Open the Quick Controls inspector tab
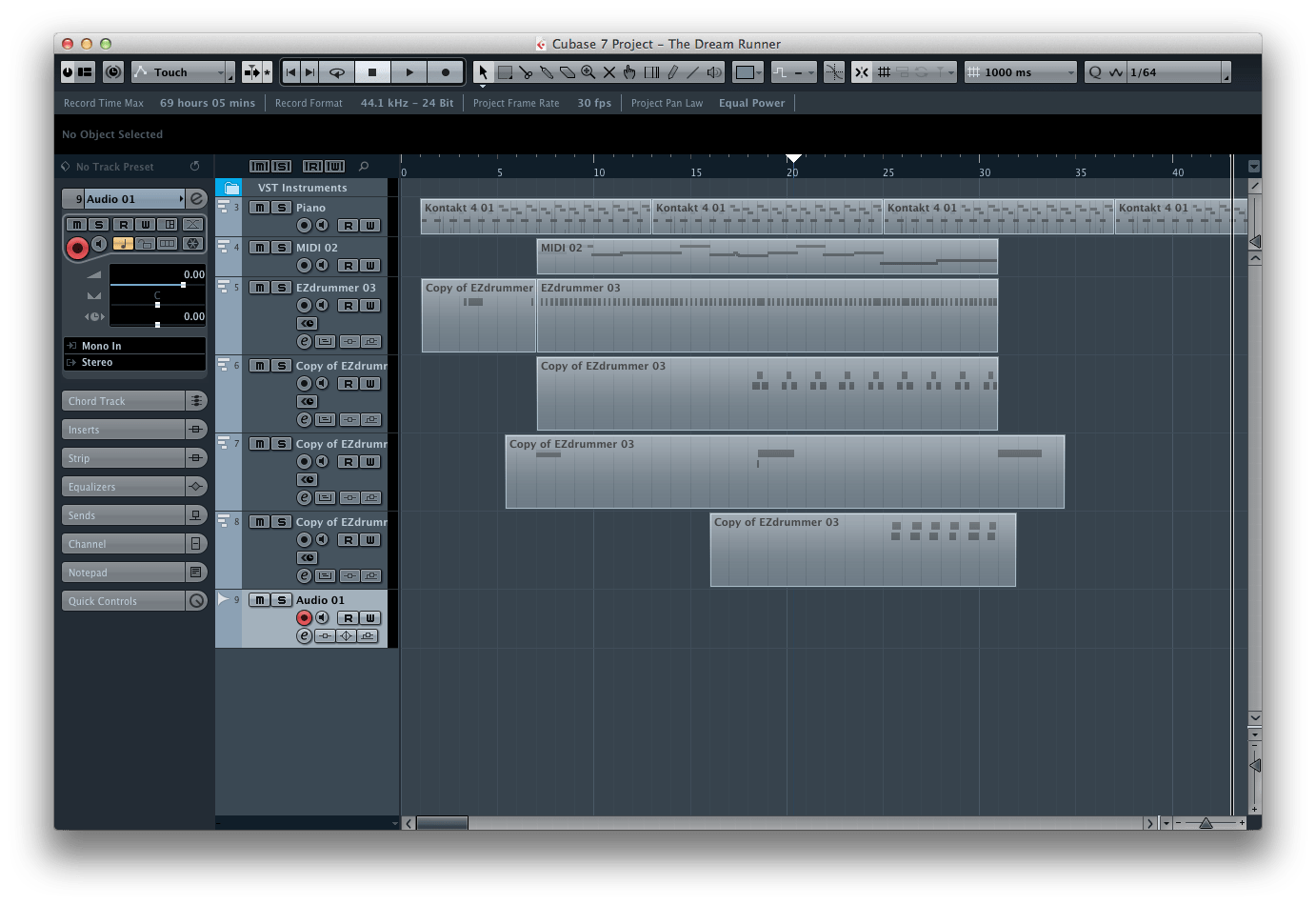1316x905 pixels. (134, 601)
